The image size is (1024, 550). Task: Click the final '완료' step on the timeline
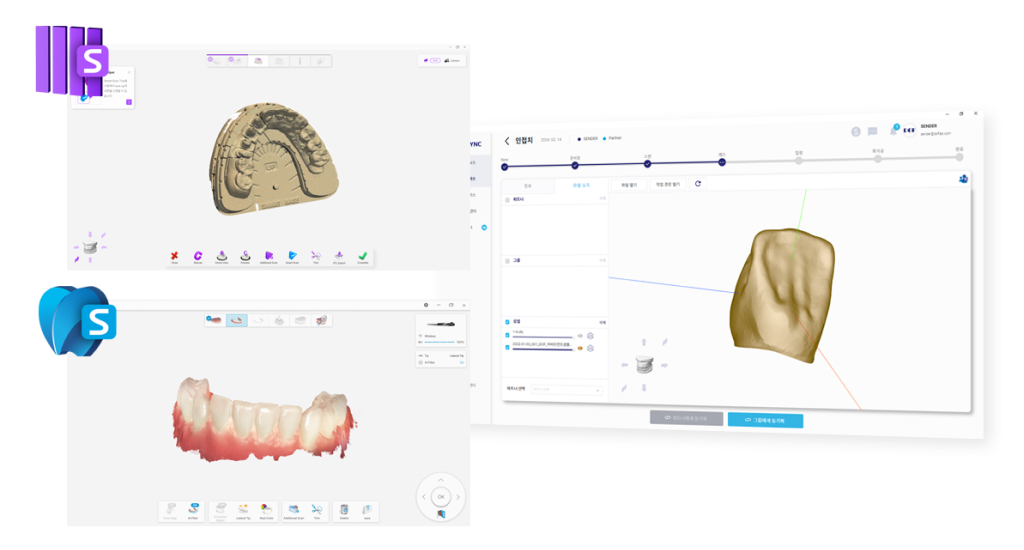click(x=959, y=157)
